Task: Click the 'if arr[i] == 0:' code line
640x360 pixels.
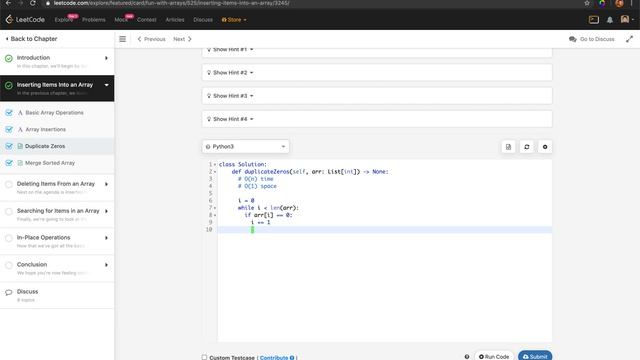Action: (268, 215)
